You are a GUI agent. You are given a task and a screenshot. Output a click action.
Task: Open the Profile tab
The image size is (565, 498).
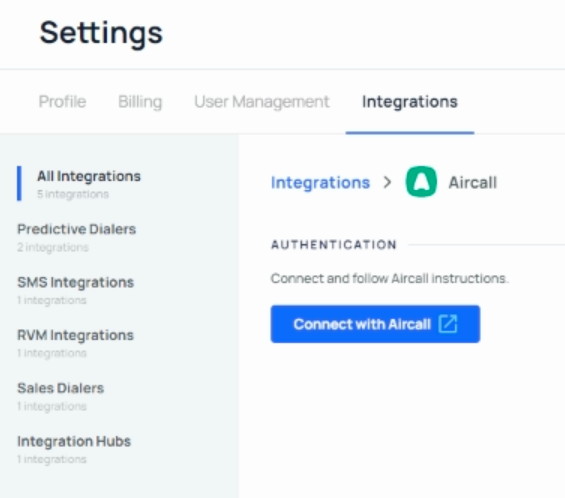[62, 102]
